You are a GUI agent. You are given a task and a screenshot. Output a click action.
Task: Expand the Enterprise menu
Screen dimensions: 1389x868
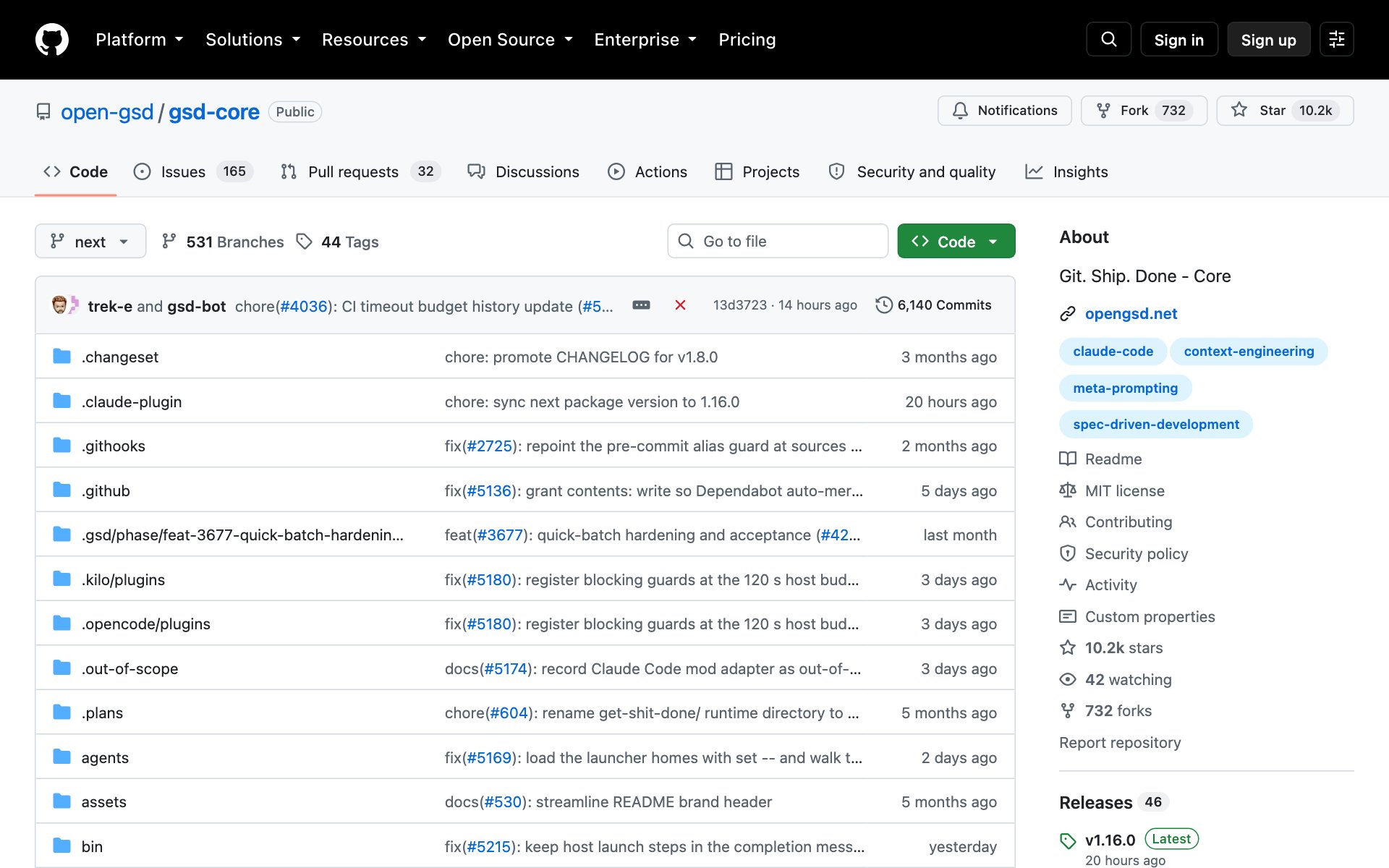pyautogui.click(x=645, y=40)
